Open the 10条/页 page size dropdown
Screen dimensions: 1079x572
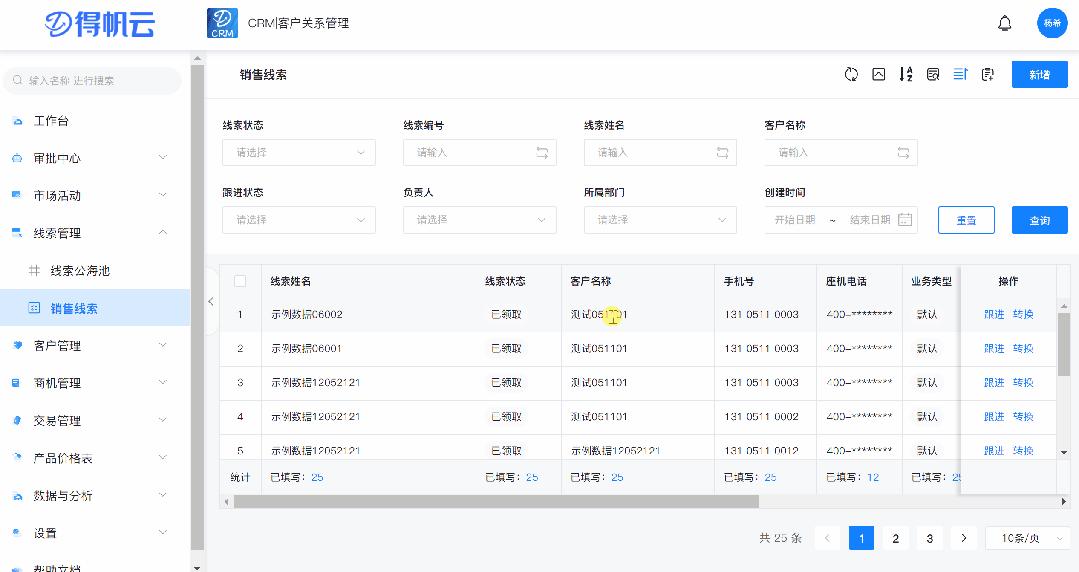point(1027,538)
